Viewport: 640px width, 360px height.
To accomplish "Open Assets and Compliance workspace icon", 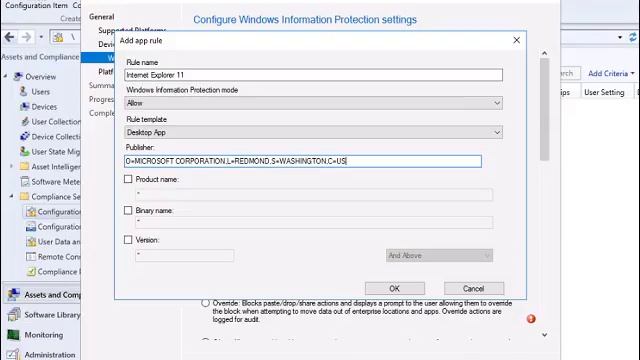I will pos(13,294).
